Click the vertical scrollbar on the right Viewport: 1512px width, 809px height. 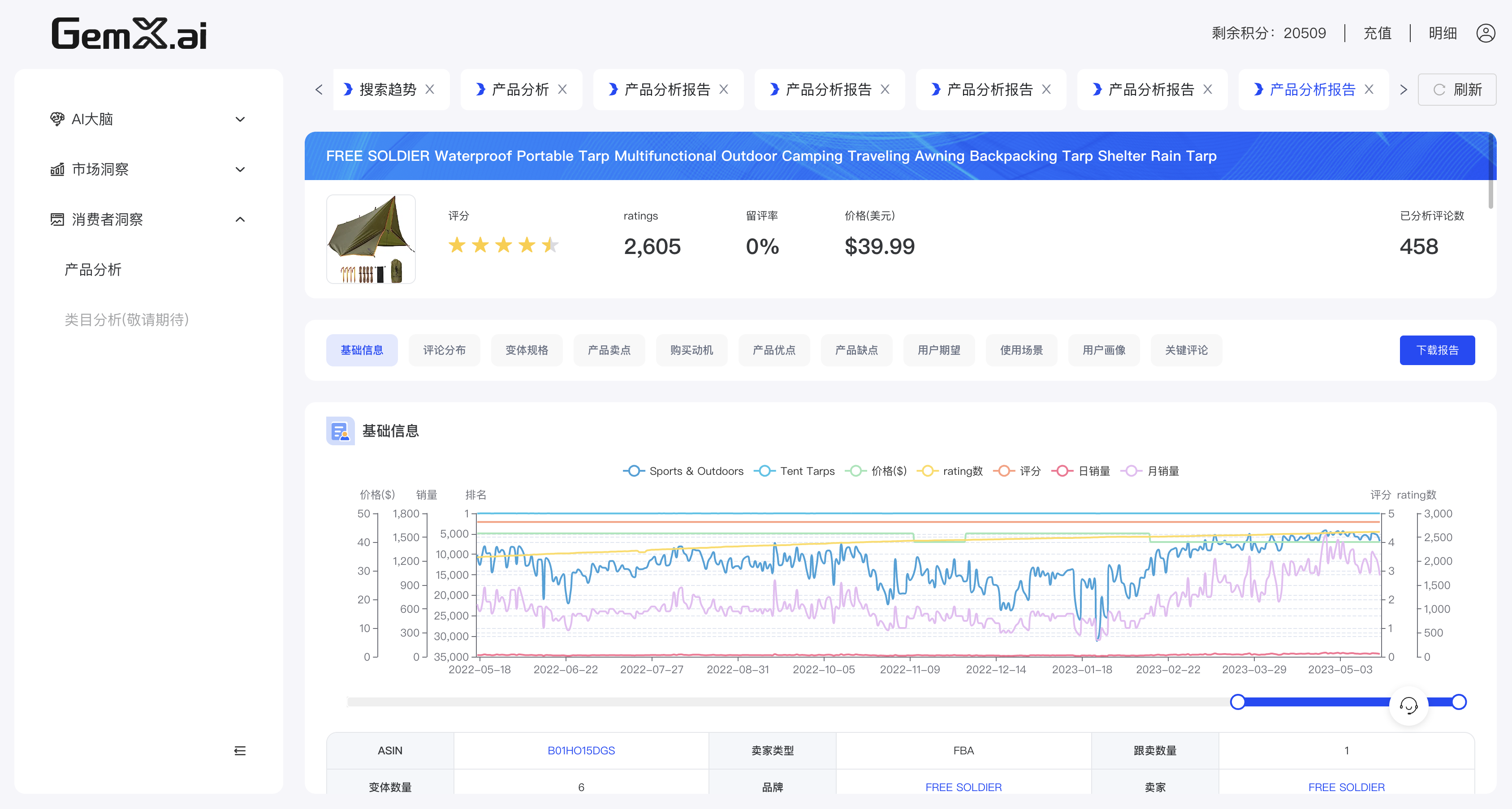coord(1491,171)
